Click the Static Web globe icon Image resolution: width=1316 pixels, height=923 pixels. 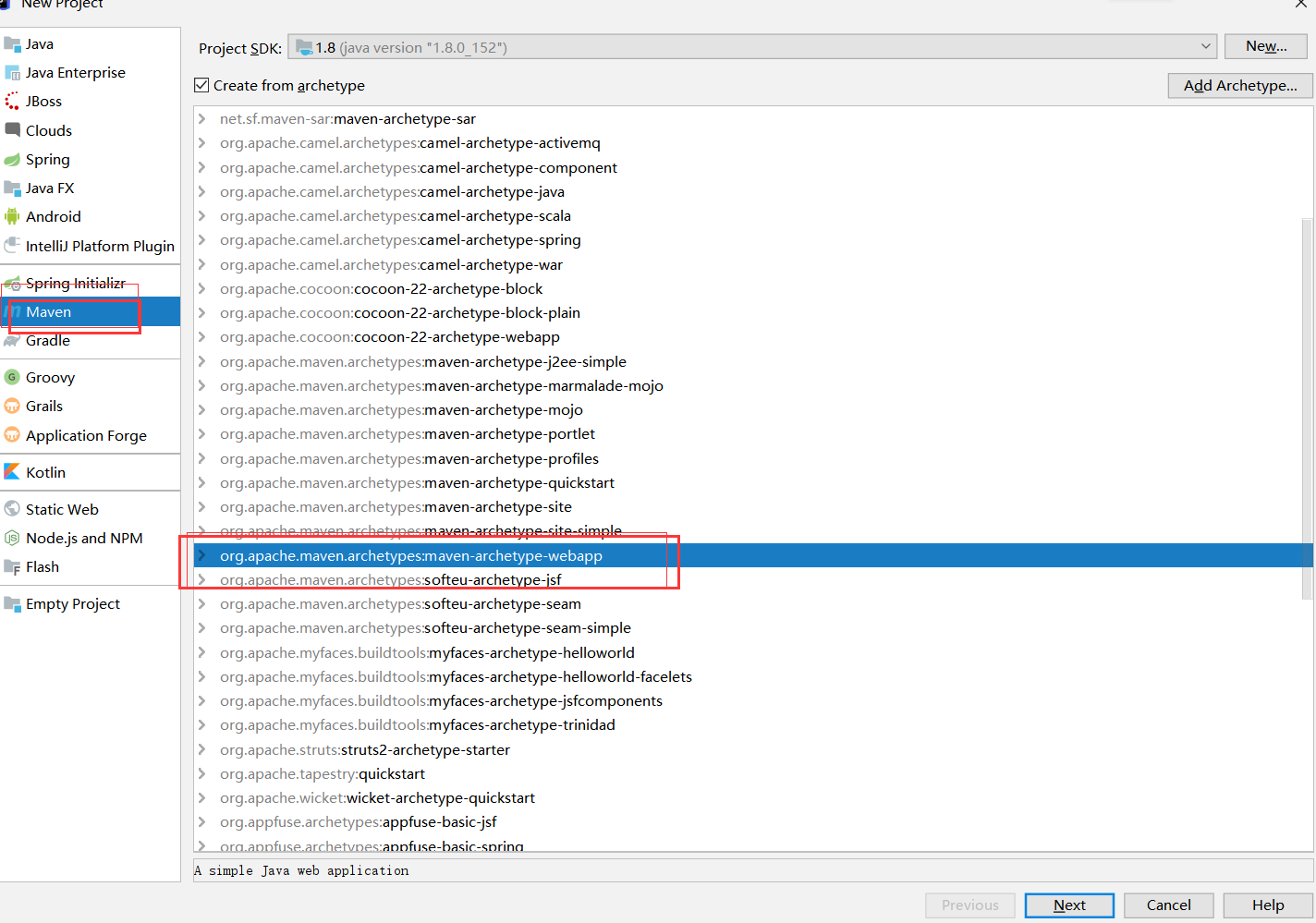coord(12,509)
